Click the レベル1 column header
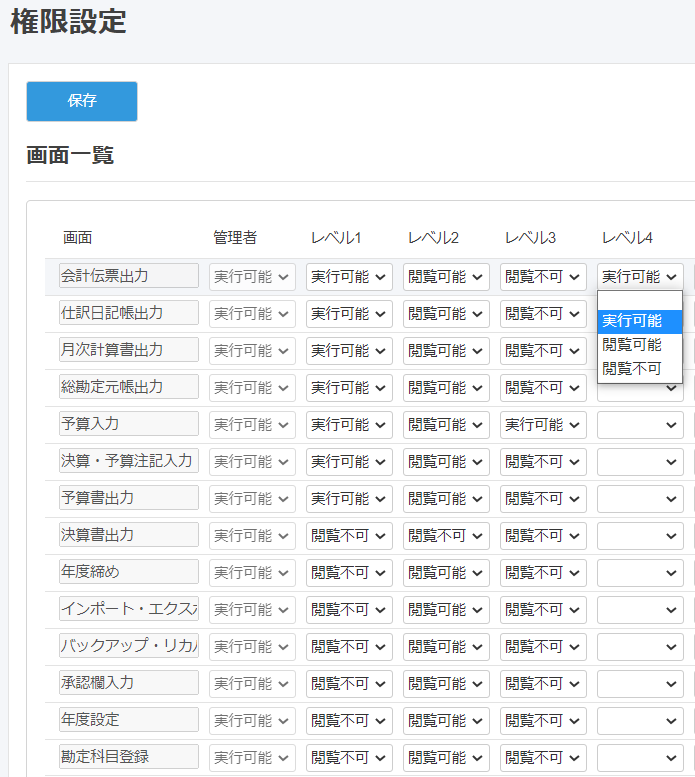The height and width of the screenshot is (777, 695). 336,238
